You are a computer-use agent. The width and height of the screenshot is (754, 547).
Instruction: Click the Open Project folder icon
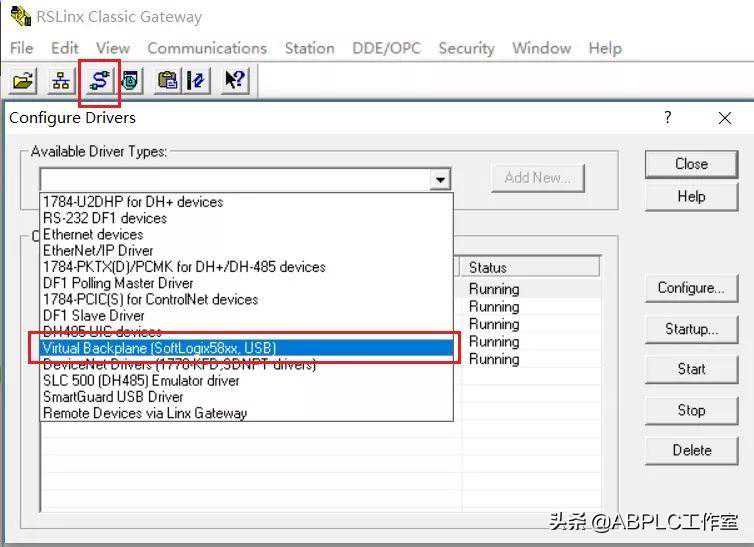pyautogui.click(x=23, y=81)
